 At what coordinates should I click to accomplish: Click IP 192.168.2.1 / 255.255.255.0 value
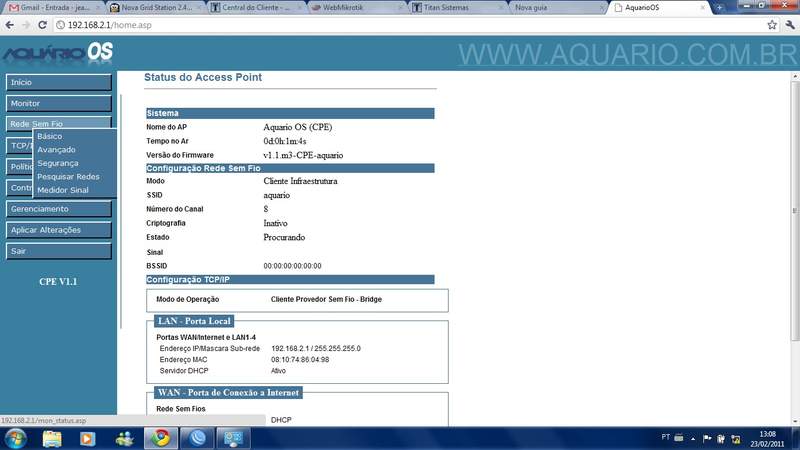(316, 348)
